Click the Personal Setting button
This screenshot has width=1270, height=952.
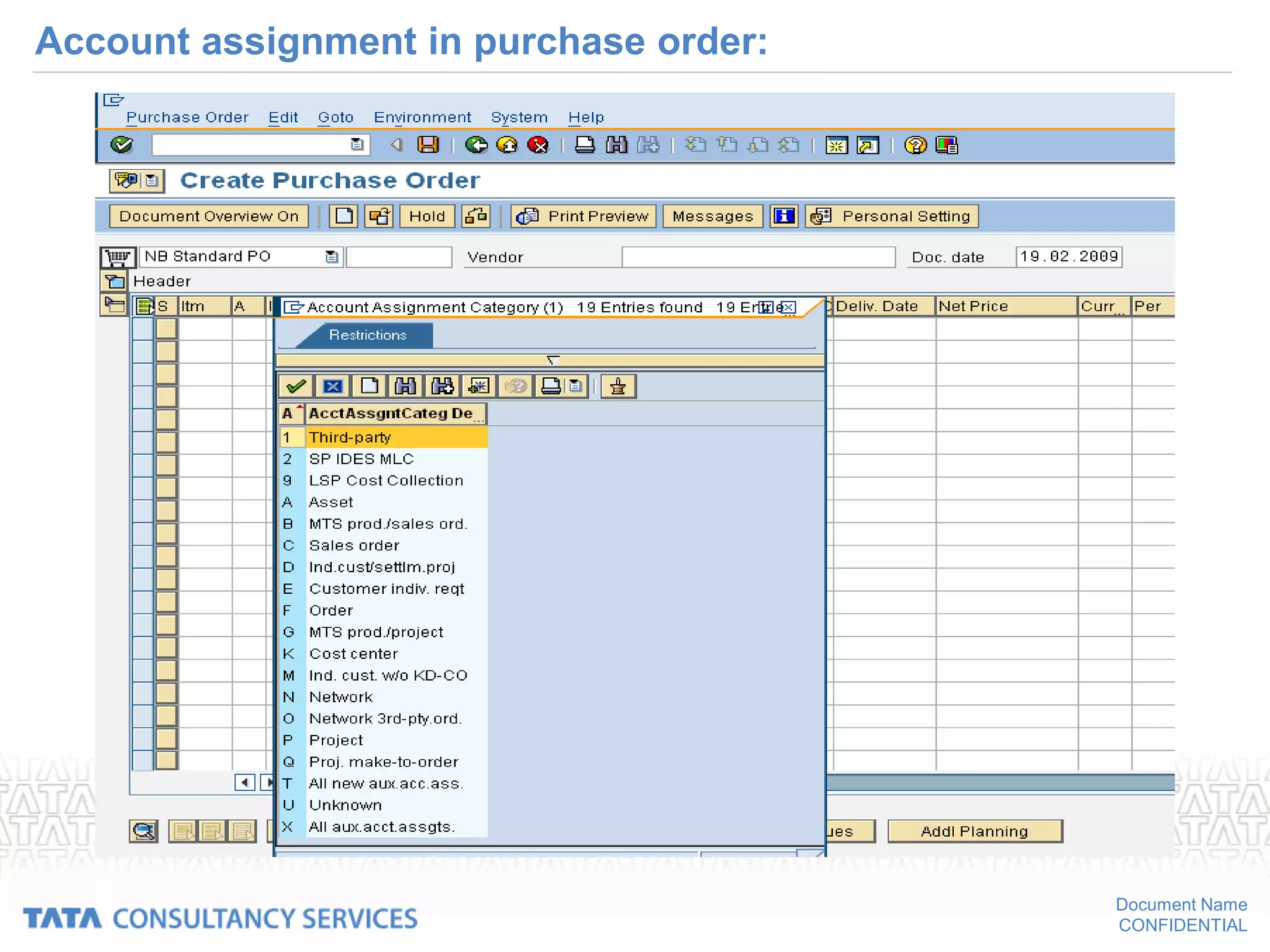pos(892,216)
